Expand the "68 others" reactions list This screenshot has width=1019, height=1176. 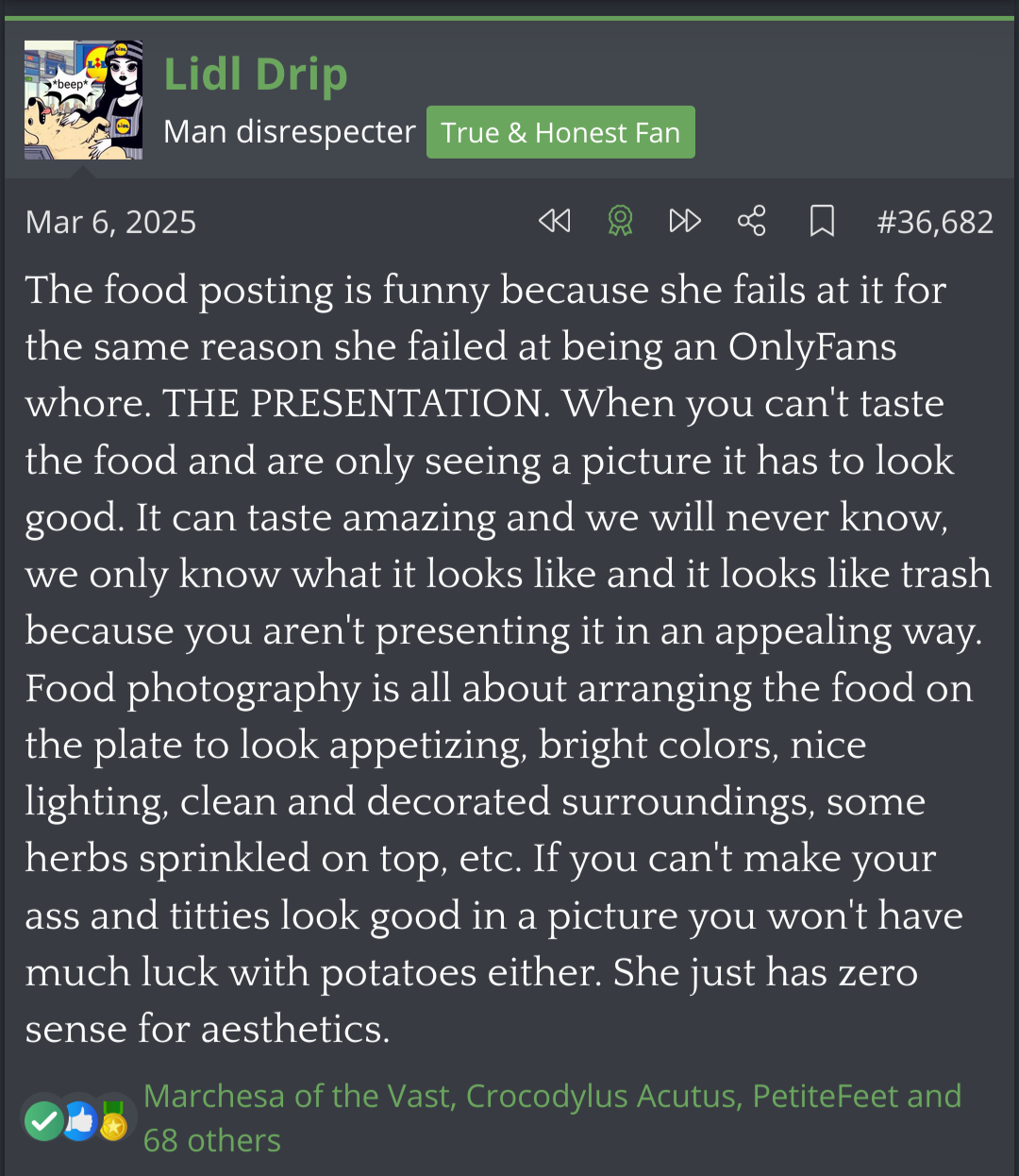(x=212, y=1141)
